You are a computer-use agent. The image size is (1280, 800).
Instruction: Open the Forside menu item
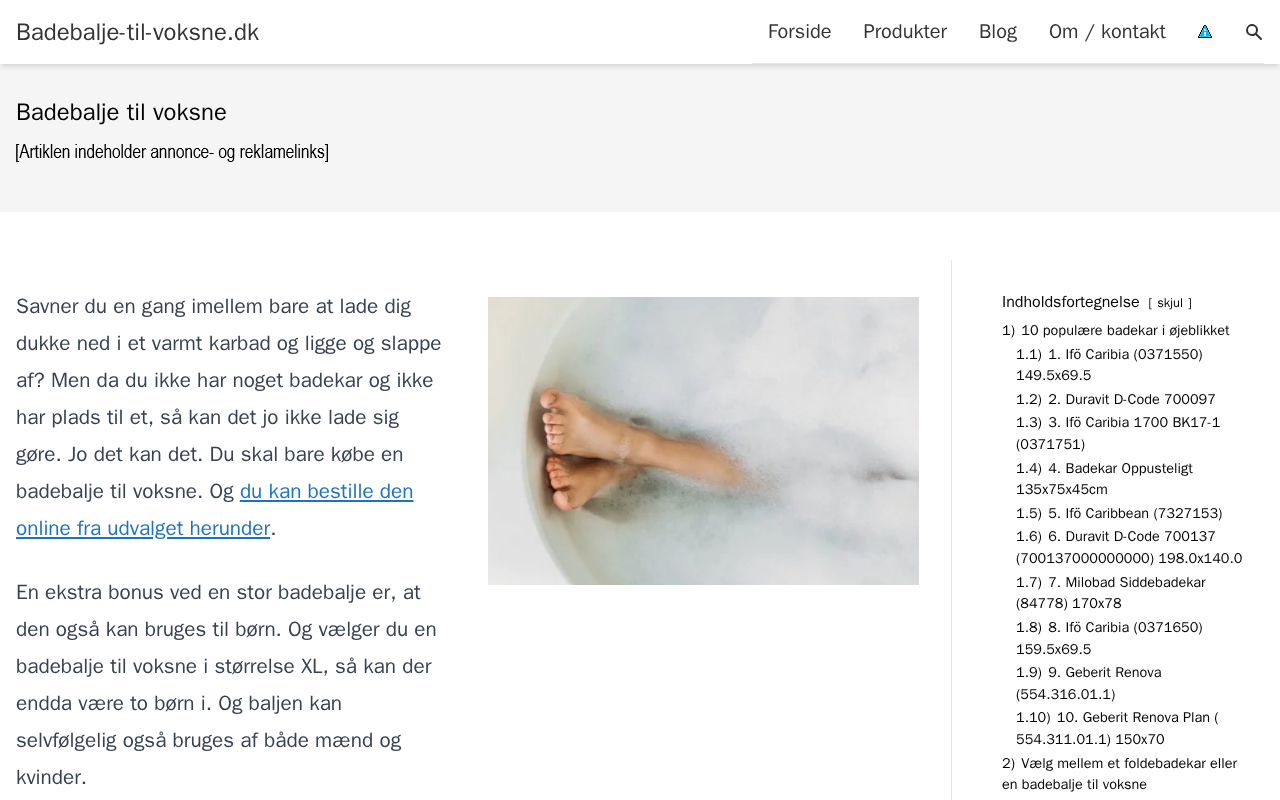coord(799,32)
